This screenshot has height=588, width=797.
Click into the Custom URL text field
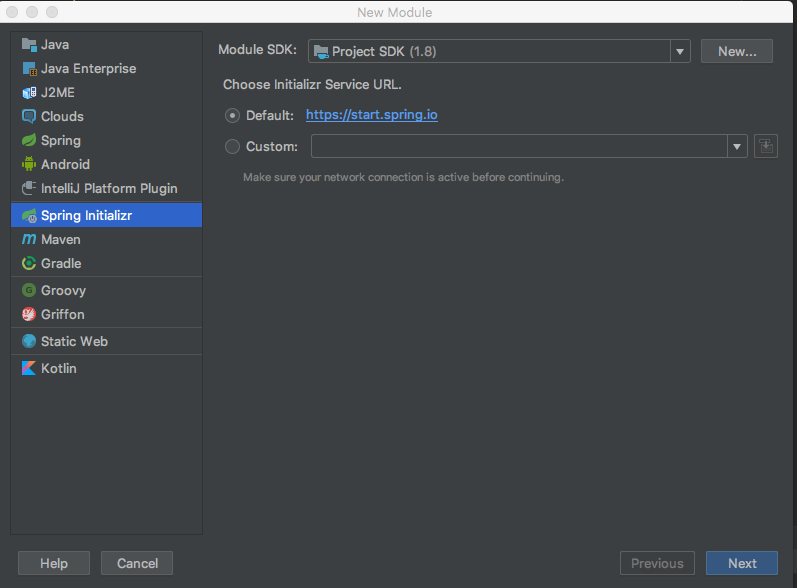click(x=518, y=147)
